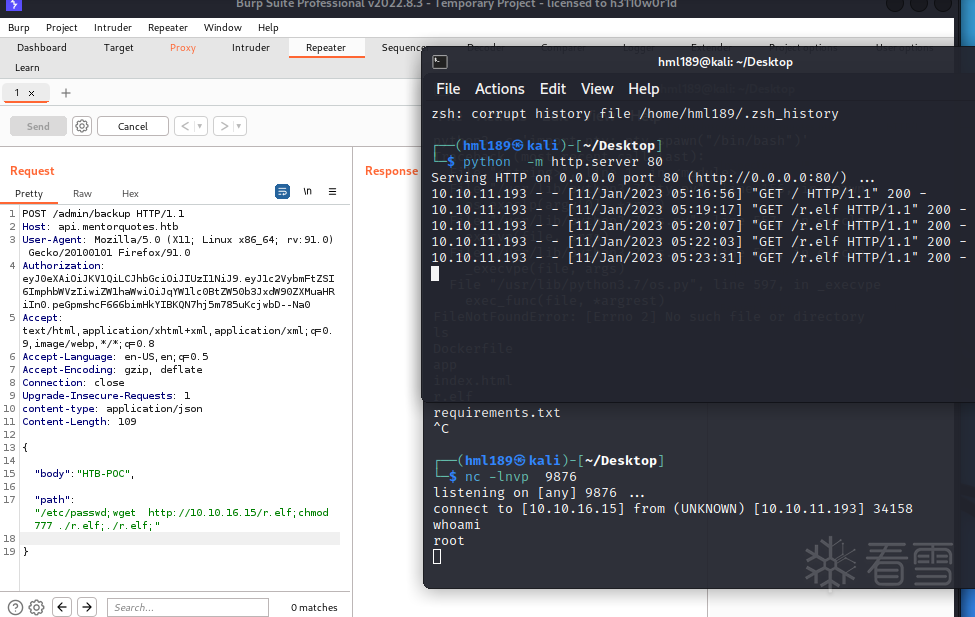Toggle show non-printable characters \n icon
975x617 pixels.
click(308, 192)
